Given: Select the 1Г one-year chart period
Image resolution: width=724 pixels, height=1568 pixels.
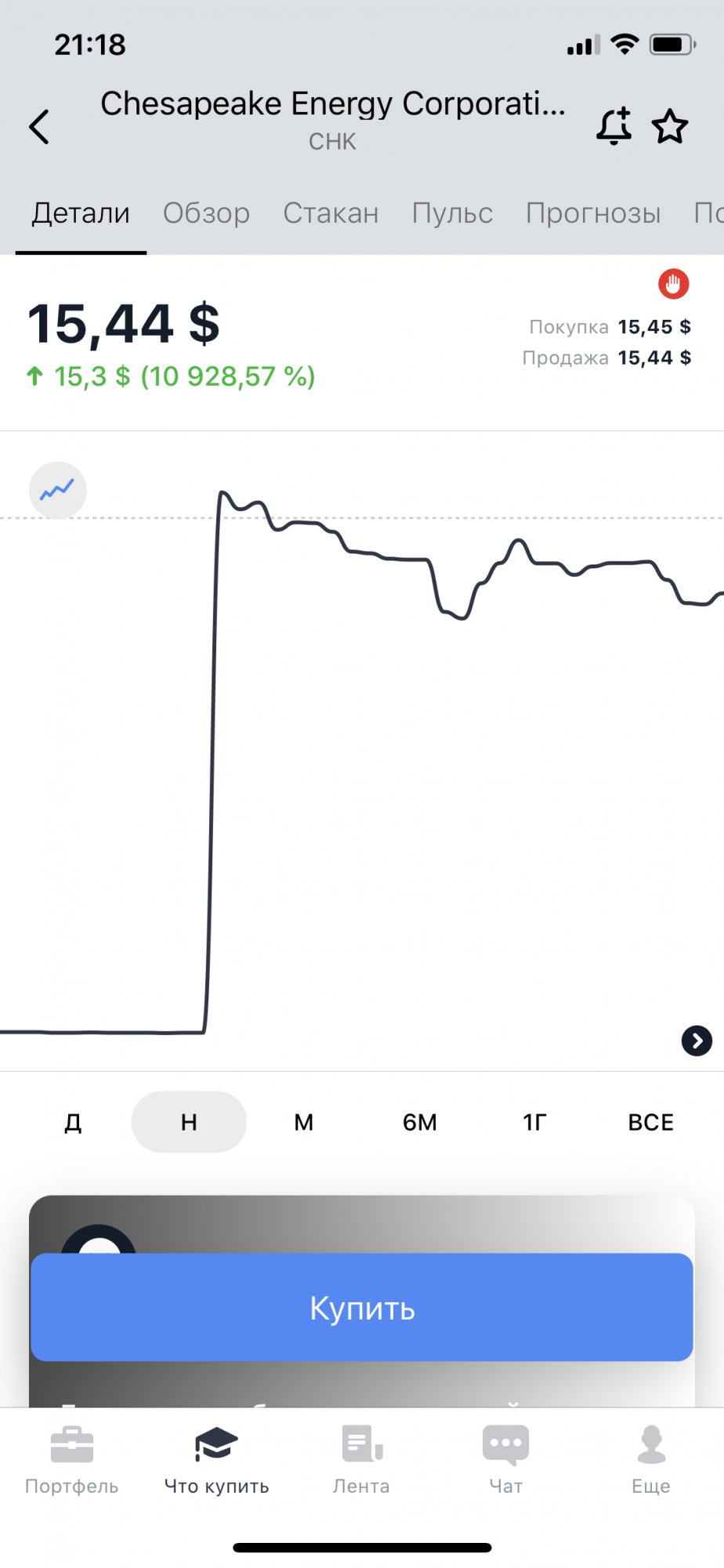Looking at the screenshot, I should tap(534, 1122).
